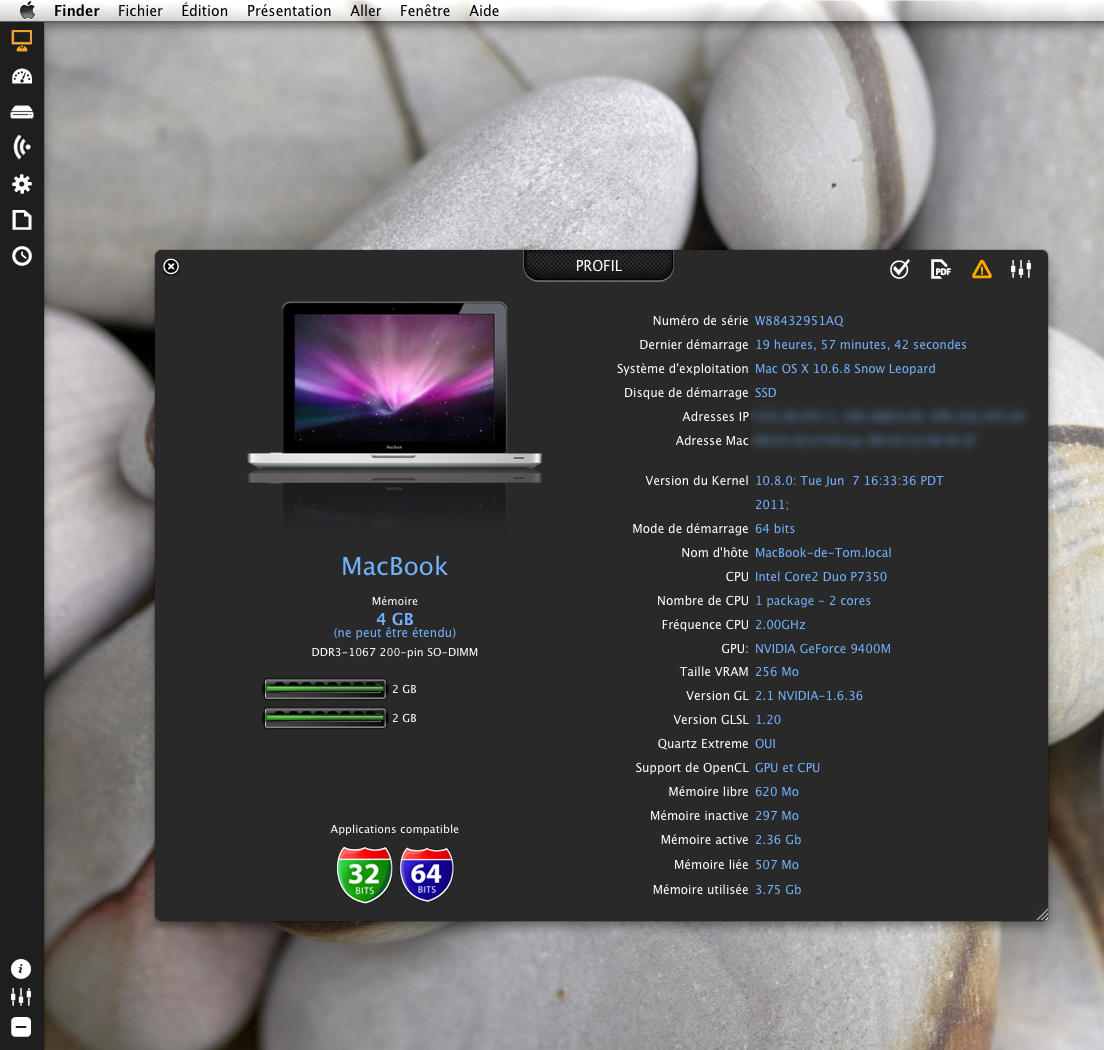Click the 297 Mo inactive memory value
The width and height of the screenshot is (1104, 1050).
pos(777,815)
